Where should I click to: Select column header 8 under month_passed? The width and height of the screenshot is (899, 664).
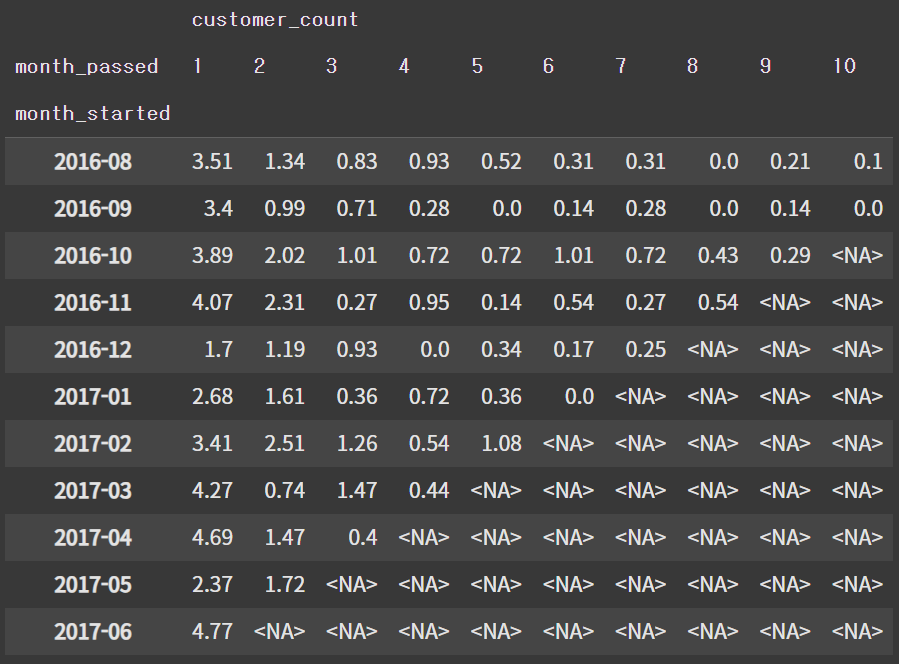(693, 67)
